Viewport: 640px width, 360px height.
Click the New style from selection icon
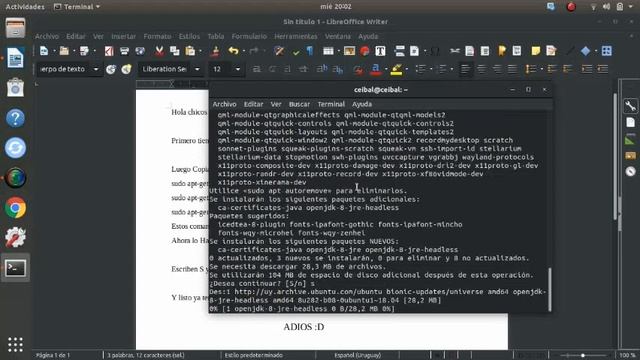pos(127,69)
